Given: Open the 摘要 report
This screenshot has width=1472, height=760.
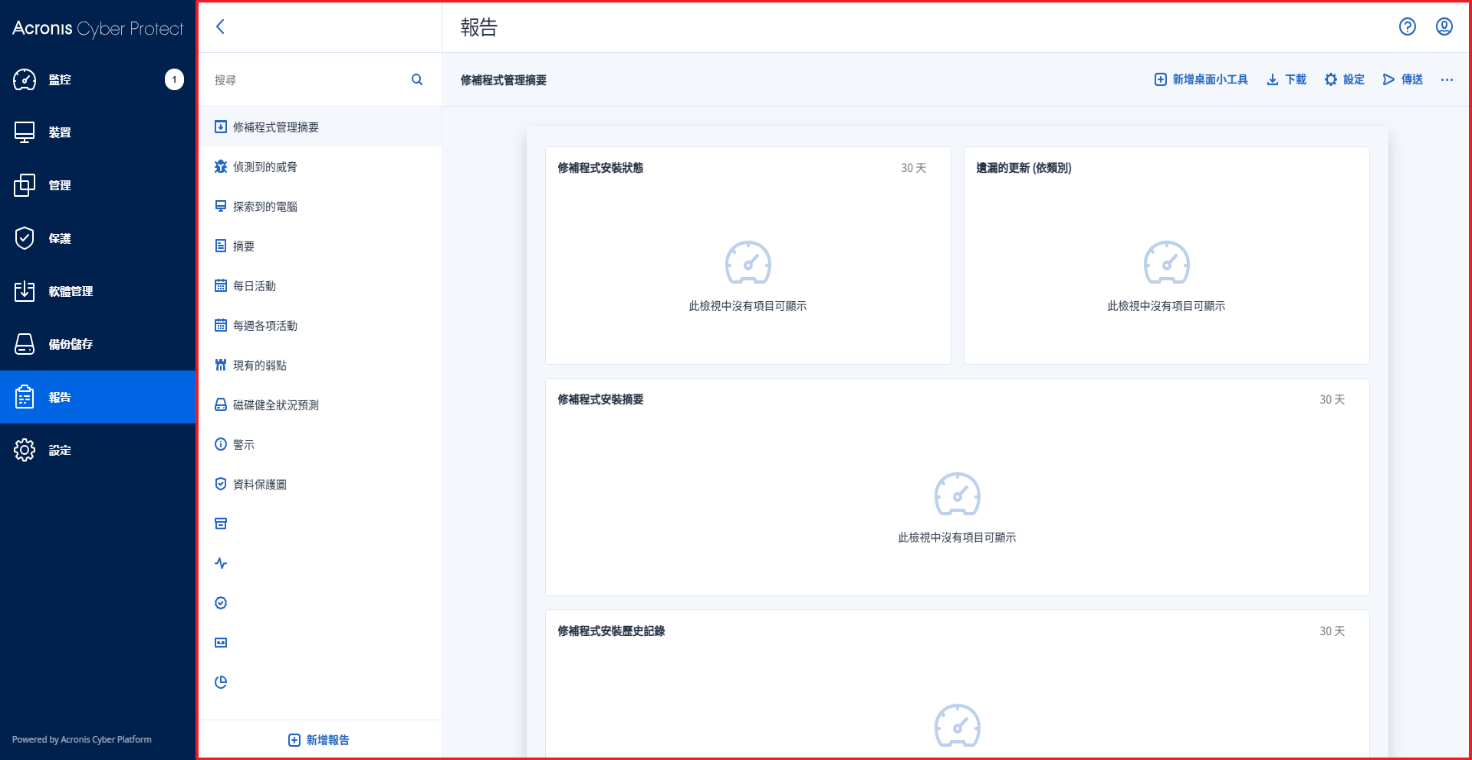Looking at the screenshot, I should point(320,246).
